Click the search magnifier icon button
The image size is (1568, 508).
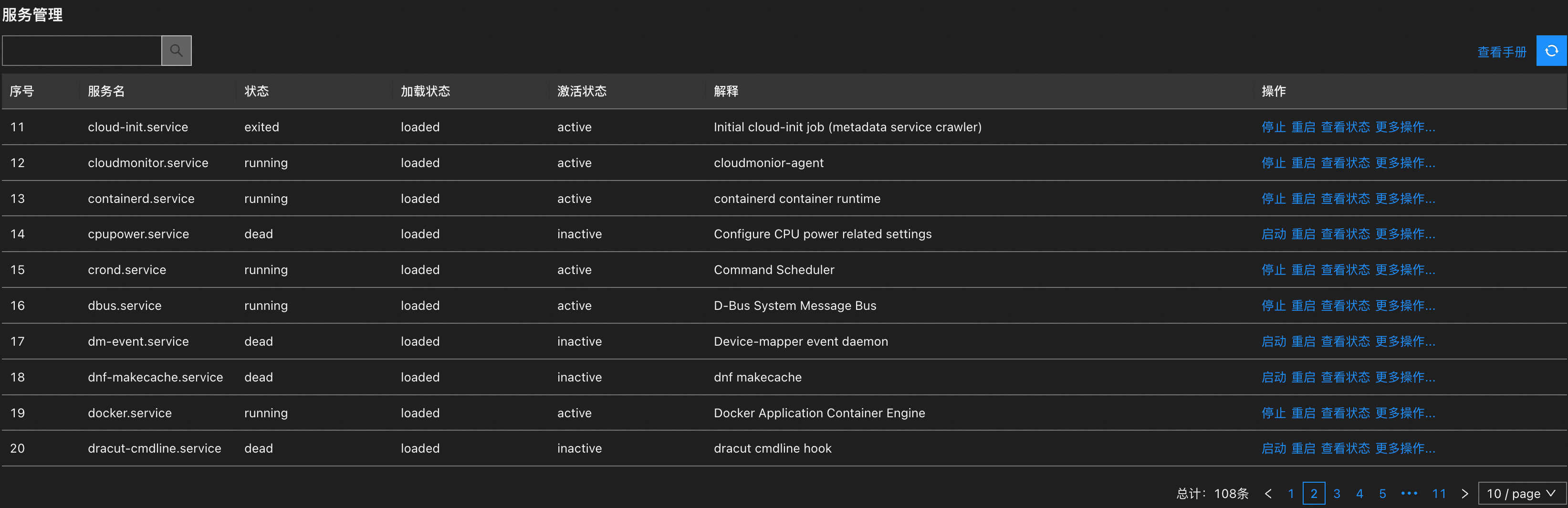click(176, 51)
